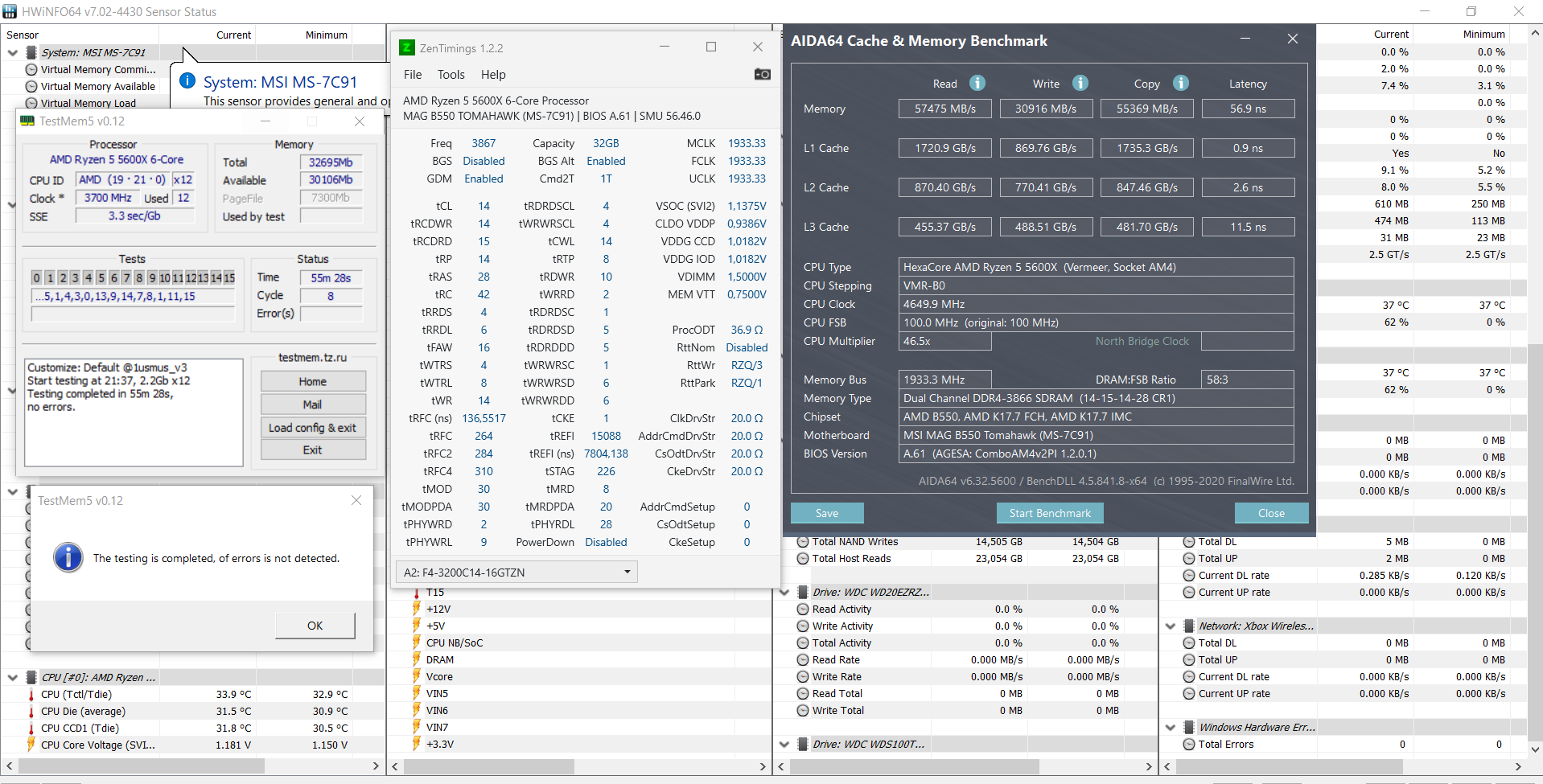Click the chip icon next to System: MSI MS-7C91
The width and height of the screenshot is (1543, 784).
coord(31,52)
